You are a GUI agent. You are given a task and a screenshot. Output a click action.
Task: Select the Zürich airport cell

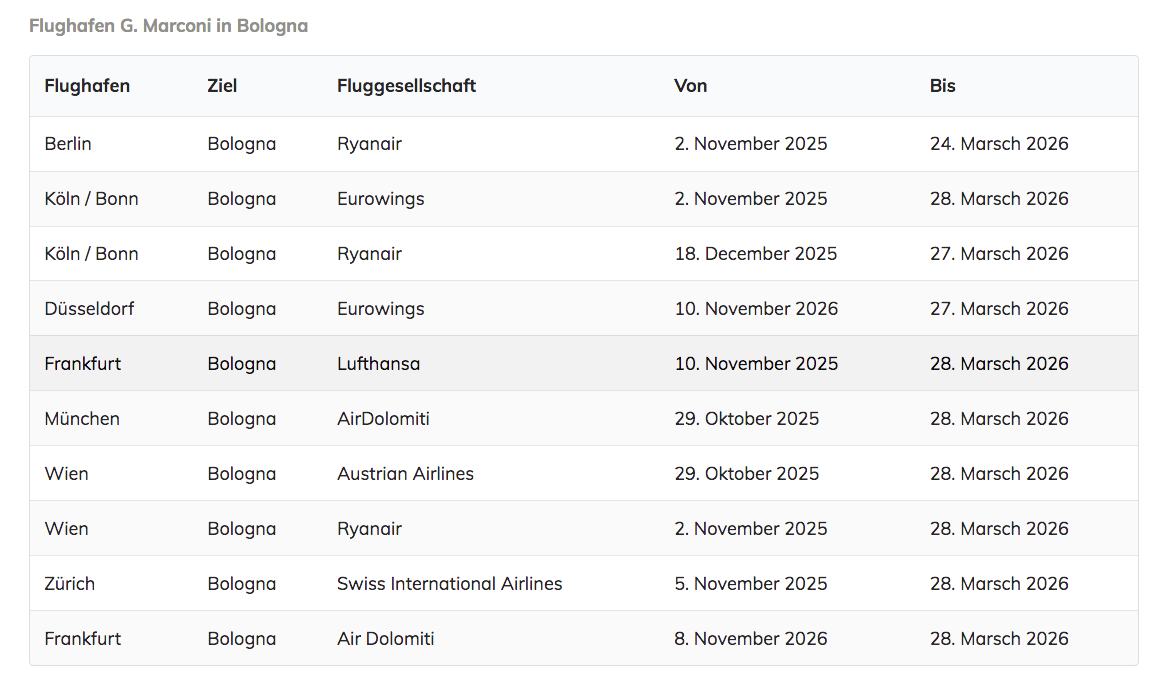(x=70, y=584)
